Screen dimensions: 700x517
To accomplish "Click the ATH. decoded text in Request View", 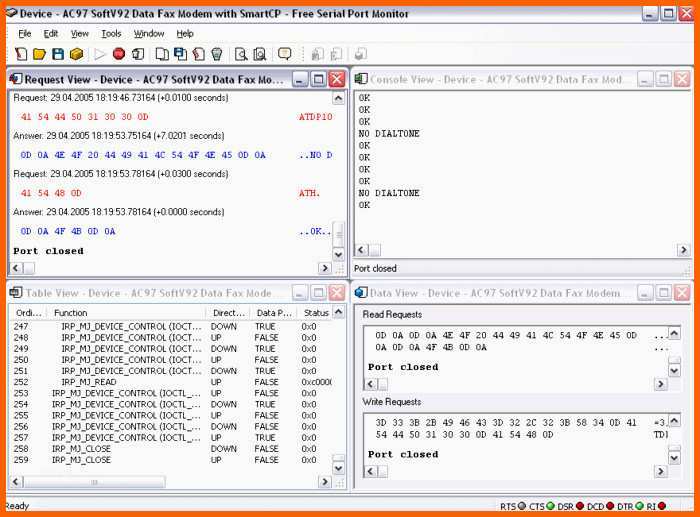I will [309, 193].
